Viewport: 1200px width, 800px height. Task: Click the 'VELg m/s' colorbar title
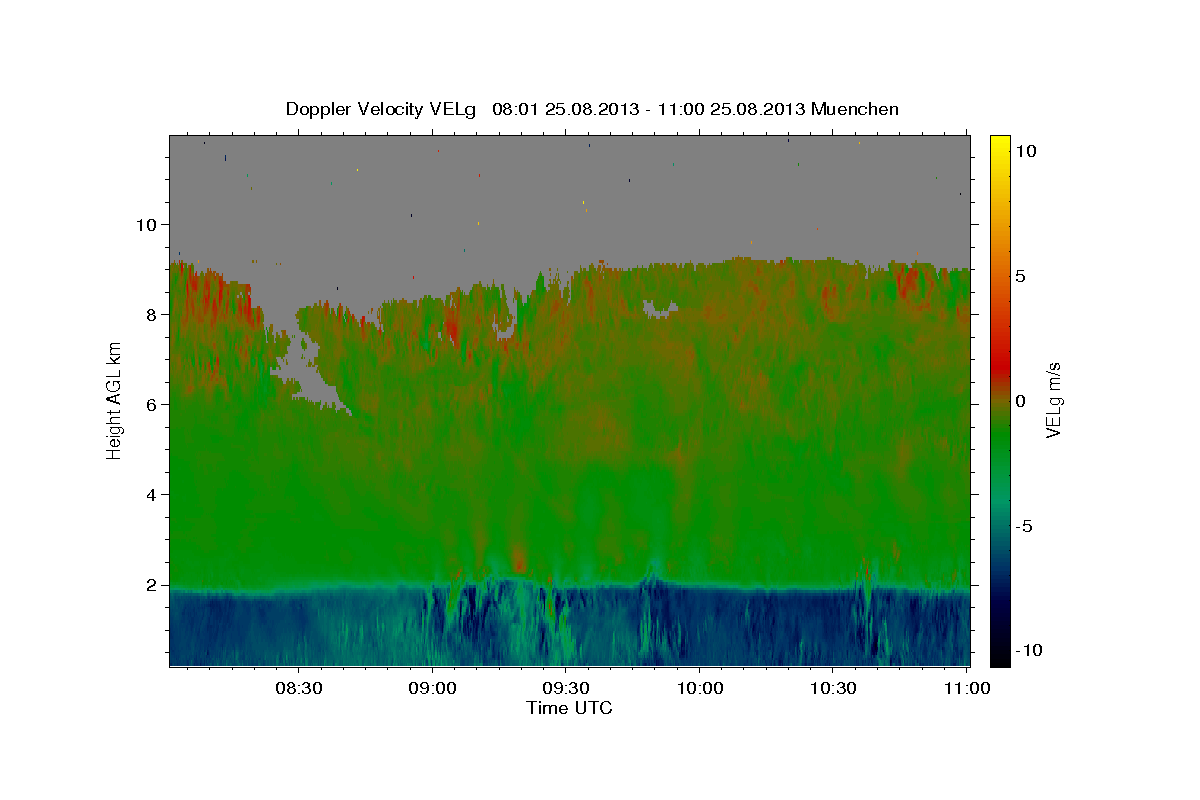[x=1055, y=400]
